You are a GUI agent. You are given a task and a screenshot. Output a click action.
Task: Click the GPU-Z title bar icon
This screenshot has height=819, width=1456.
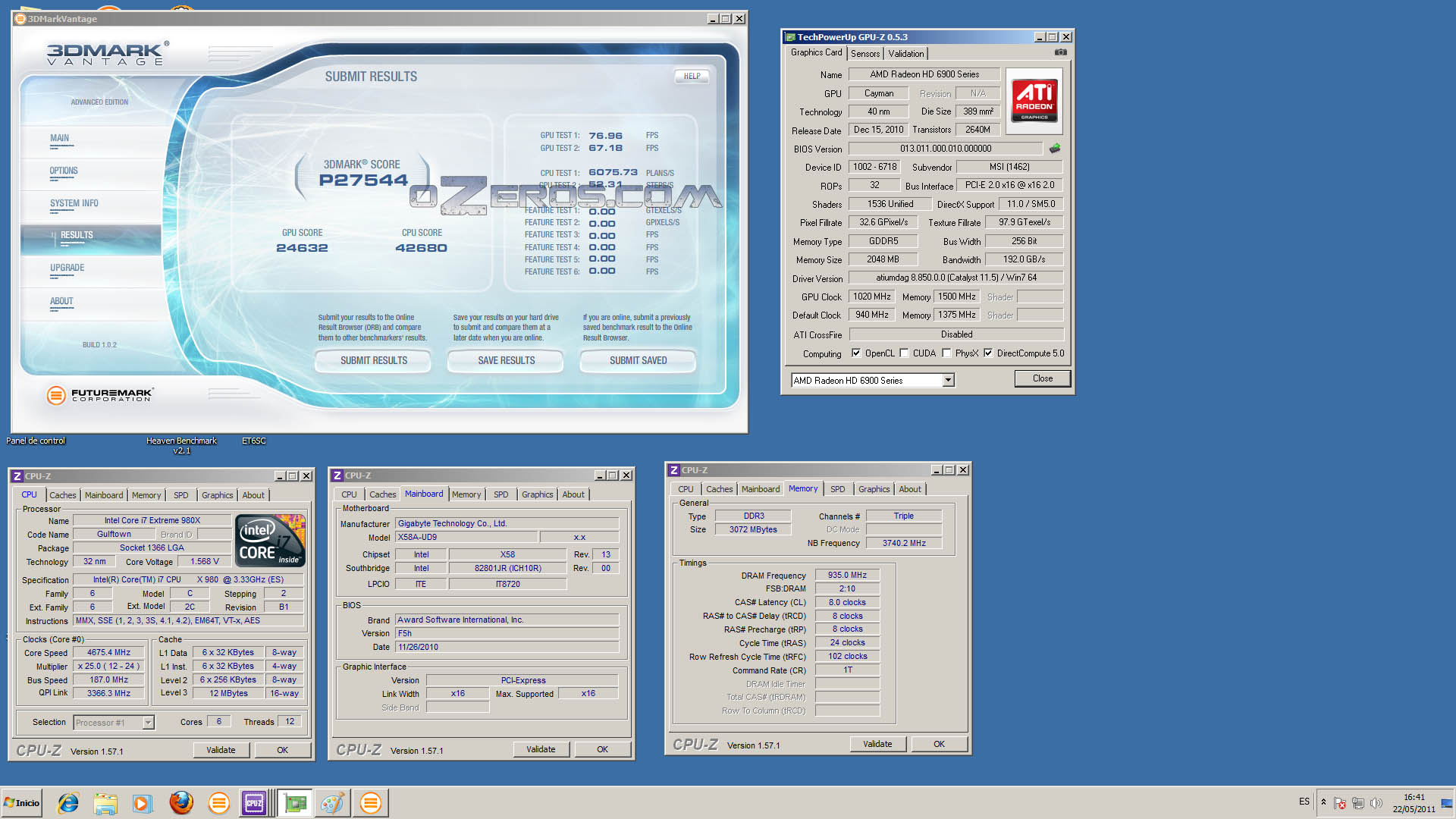(x=790, y=37)
